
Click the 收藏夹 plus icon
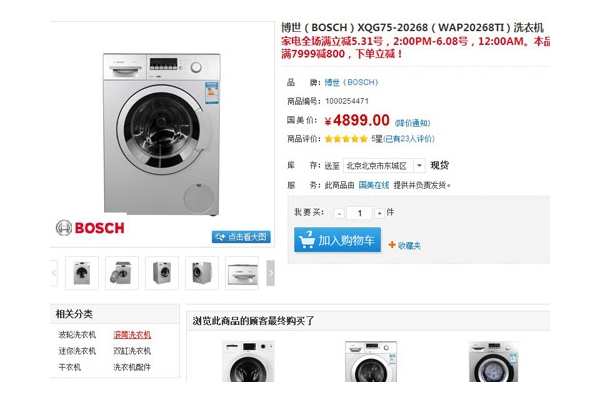pos(392,245)
